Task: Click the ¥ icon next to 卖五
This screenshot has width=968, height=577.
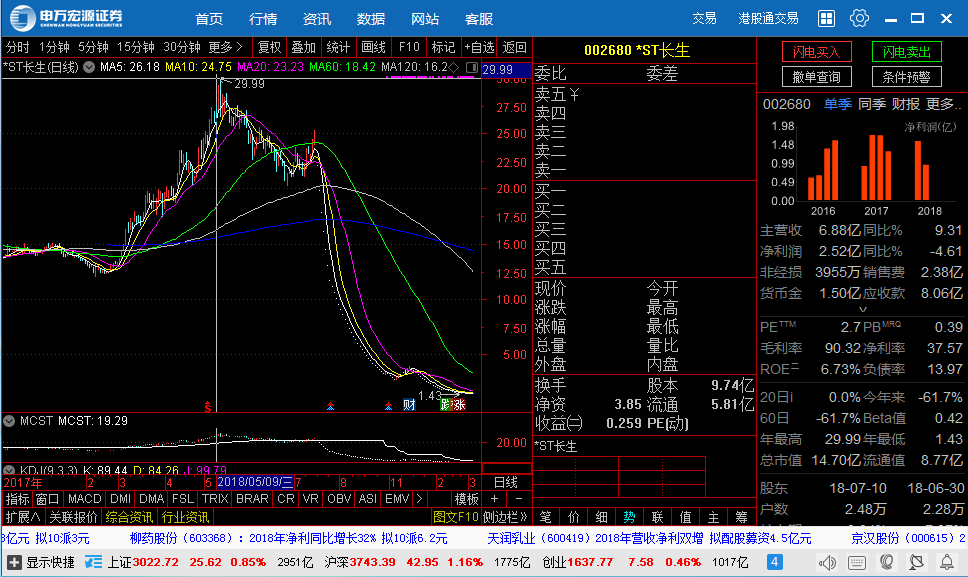Action: pyautogui.click(x=575, y=94)
